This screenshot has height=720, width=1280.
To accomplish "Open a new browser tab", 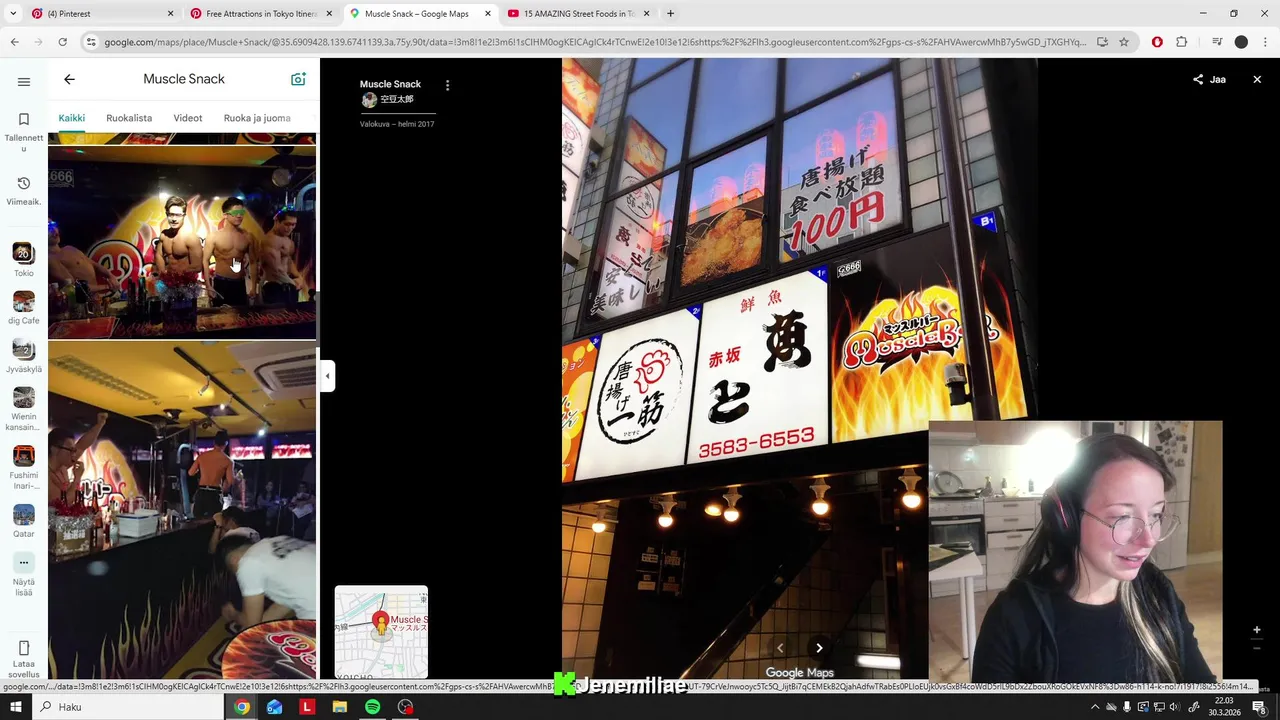I will pos(670,14).
